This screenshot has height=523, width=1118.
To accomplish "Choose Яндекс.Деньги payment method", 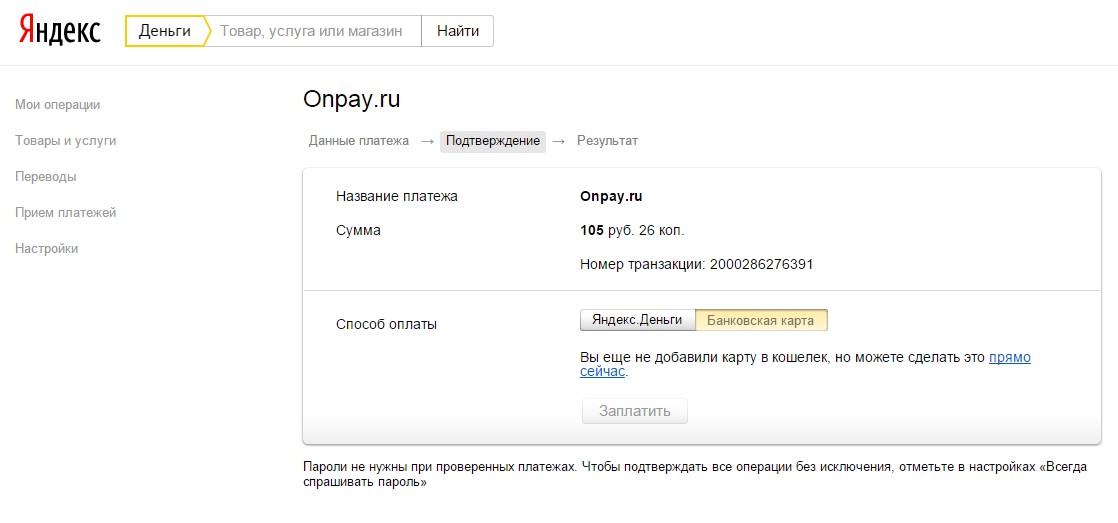I will (637, 320).
